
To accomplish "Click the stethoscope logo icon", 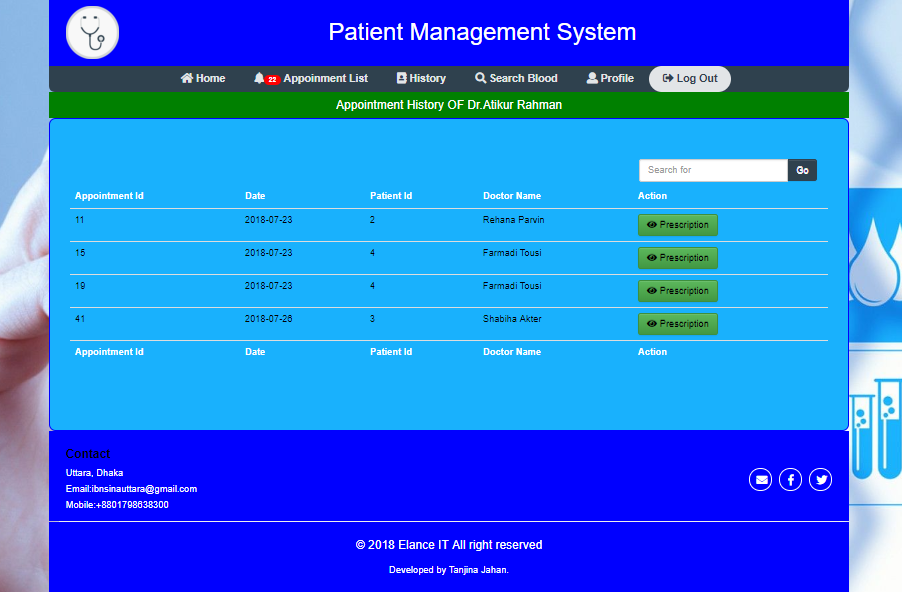I will (93, 33).
